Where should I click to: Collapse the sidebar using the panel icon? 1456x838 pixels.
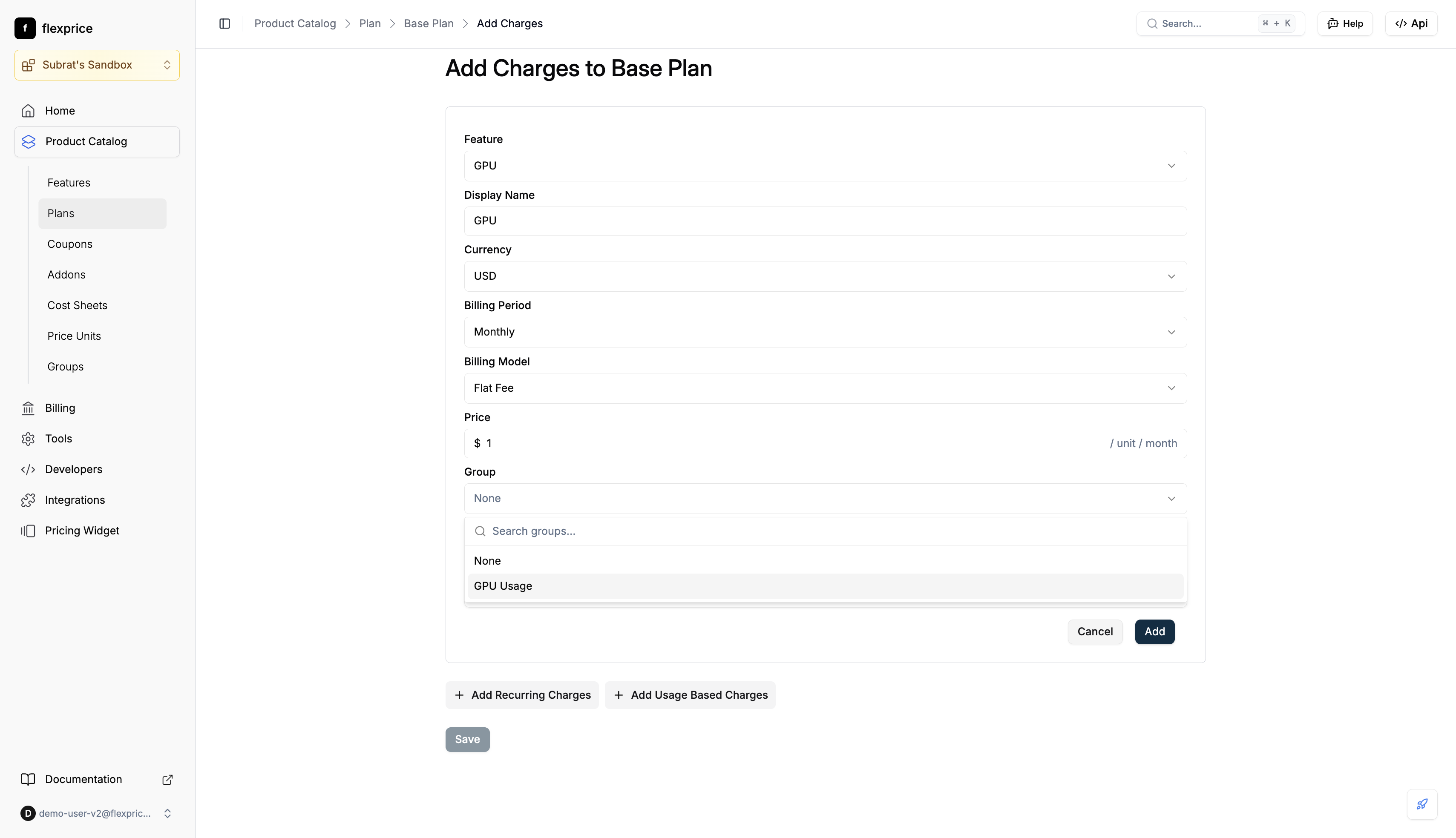(224, 23)
